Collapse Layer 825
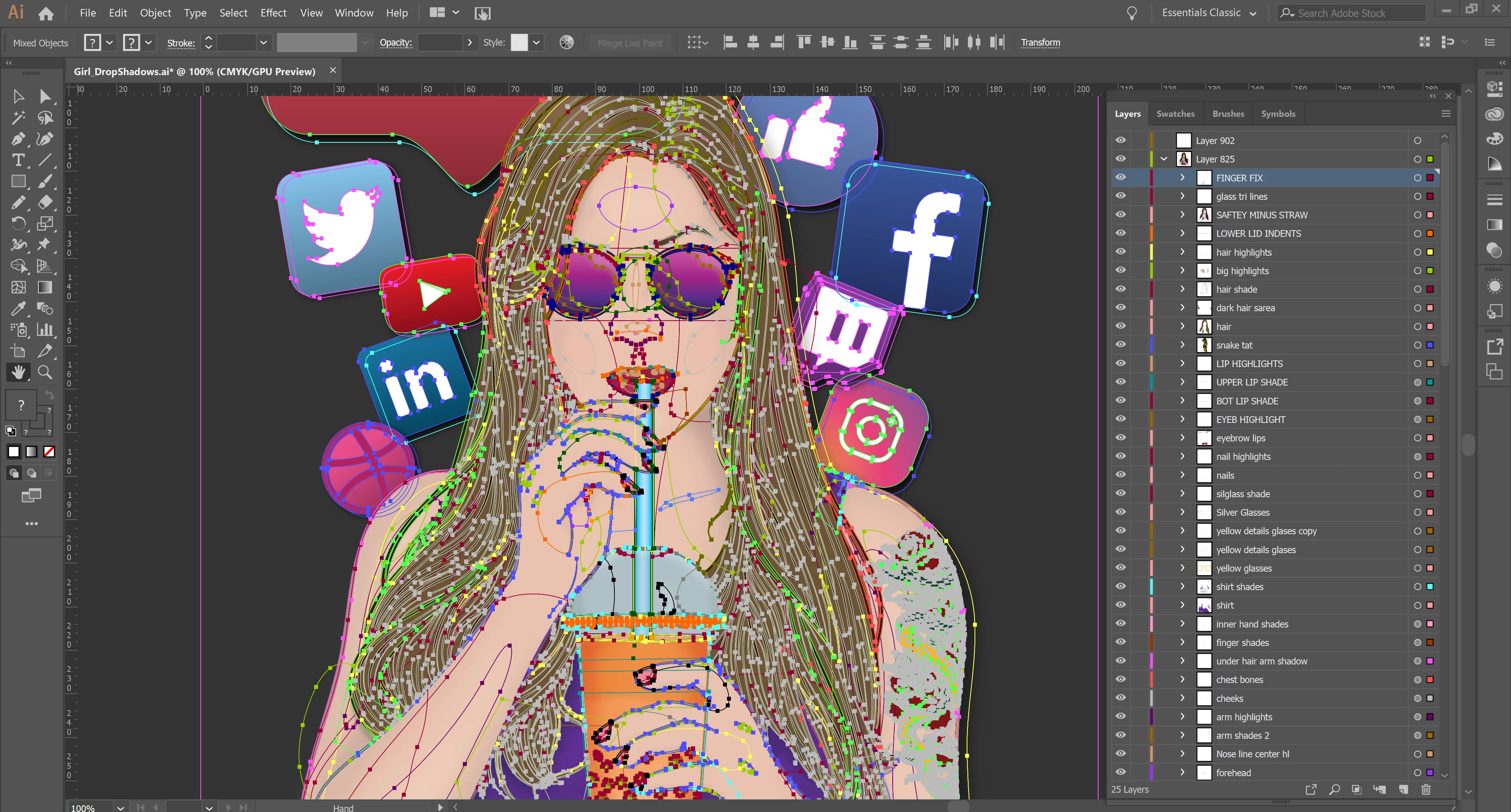Screen dimensions: 1511x812 point(1164,159)
